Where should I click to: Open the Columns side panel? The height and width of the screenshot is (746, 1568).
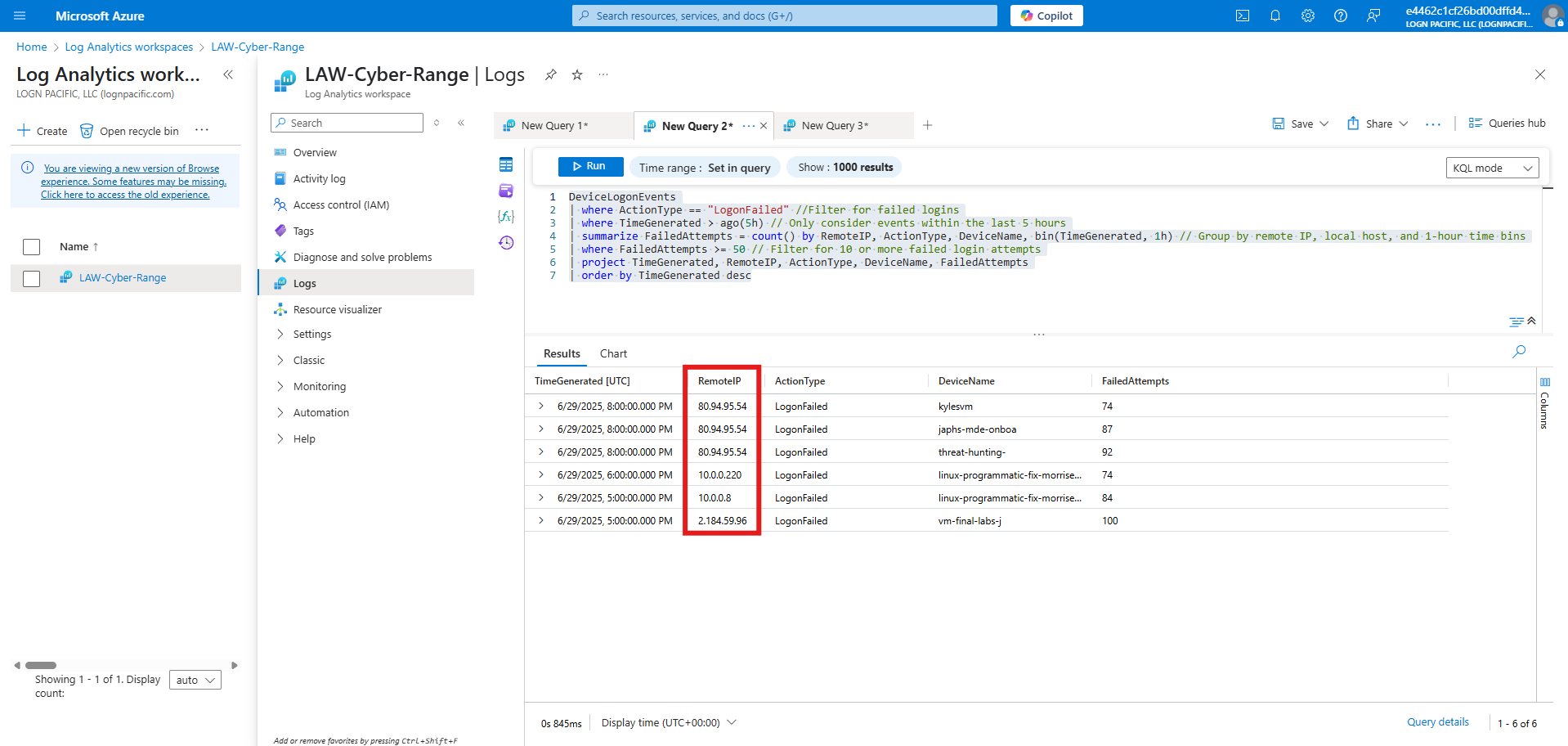coord(1544,404)
